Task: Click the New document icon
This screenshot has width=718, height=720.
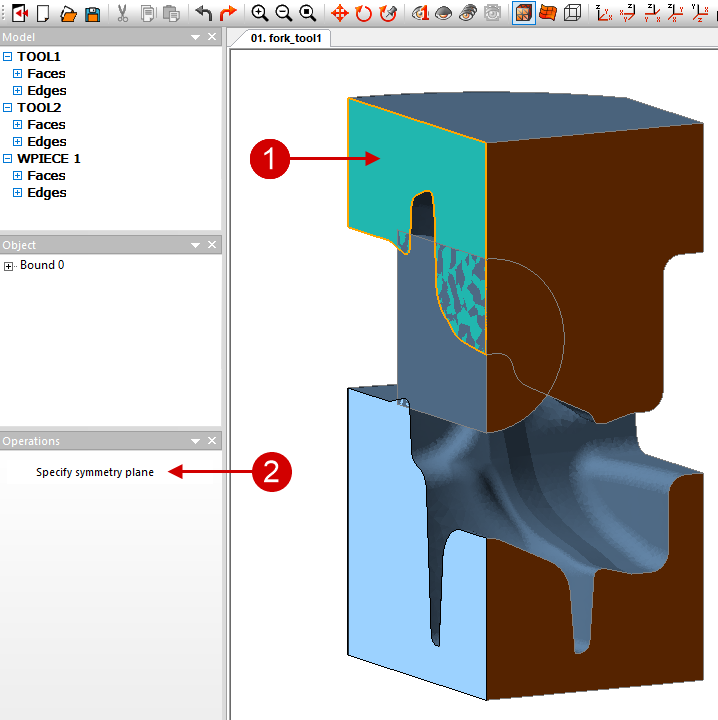Action: [43, 13]
